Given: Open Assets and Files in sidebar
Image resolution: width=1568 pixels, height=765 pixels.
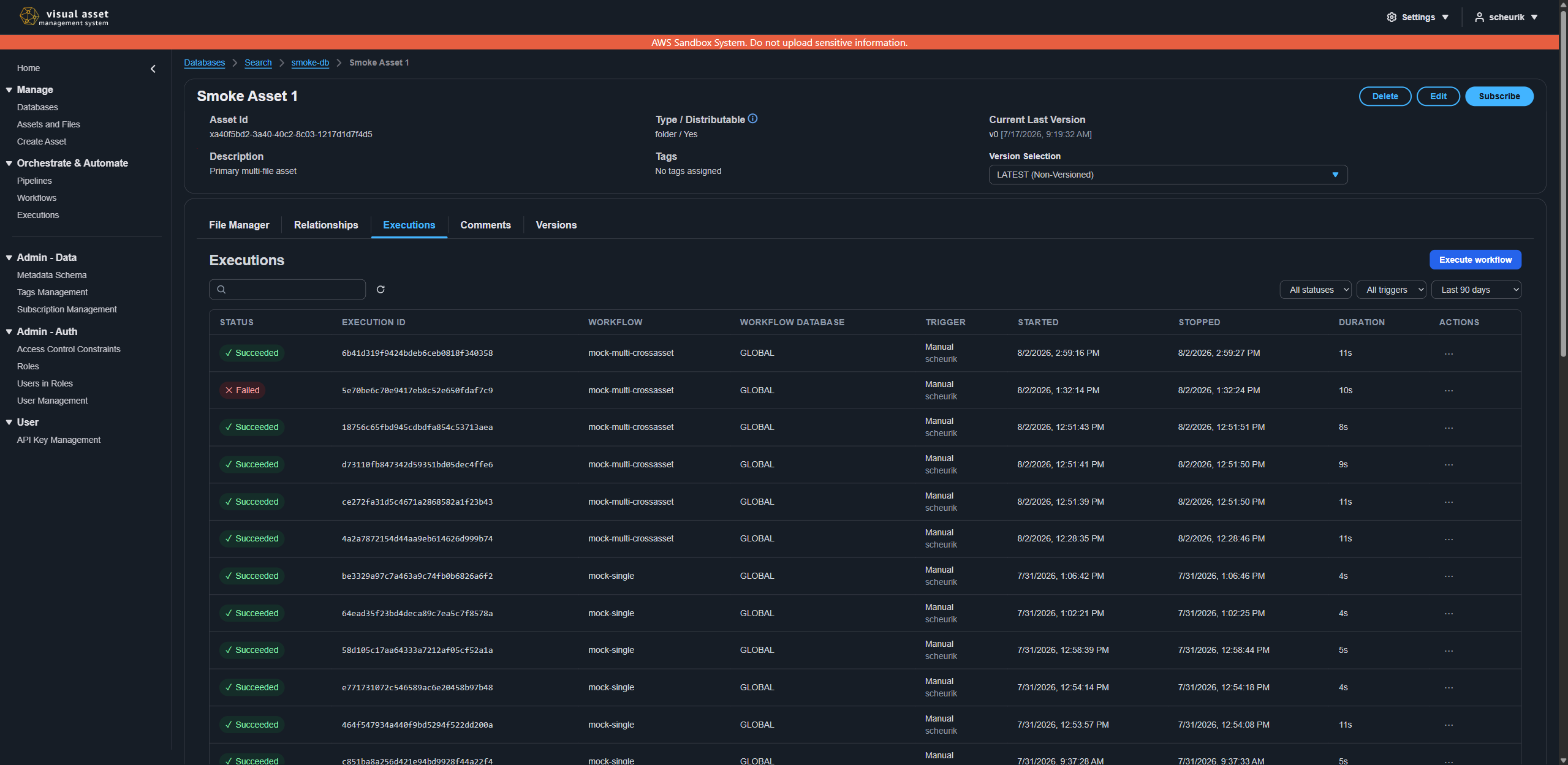Looking at the screenshot, I should [48, 124].
